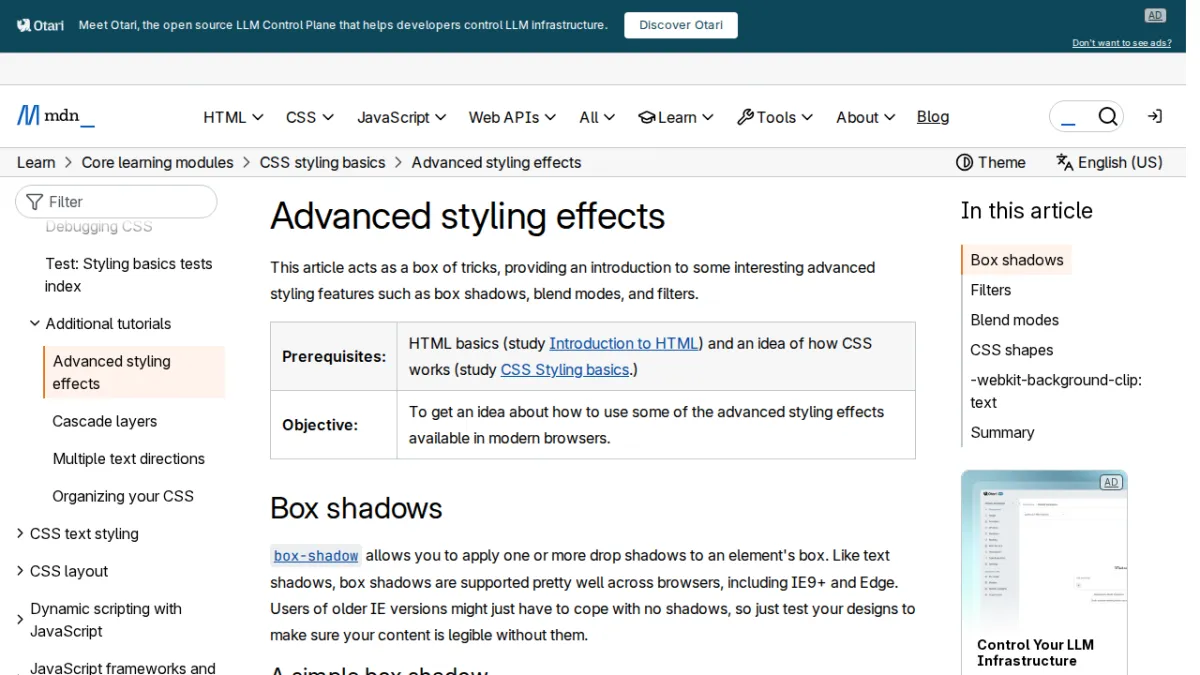Expand the JavaScript menu

(x=402, y=117)
